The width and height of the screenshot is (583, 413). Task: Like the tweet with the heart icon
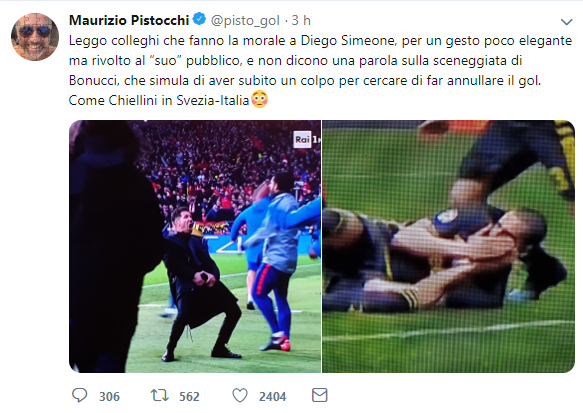[240, 396]
